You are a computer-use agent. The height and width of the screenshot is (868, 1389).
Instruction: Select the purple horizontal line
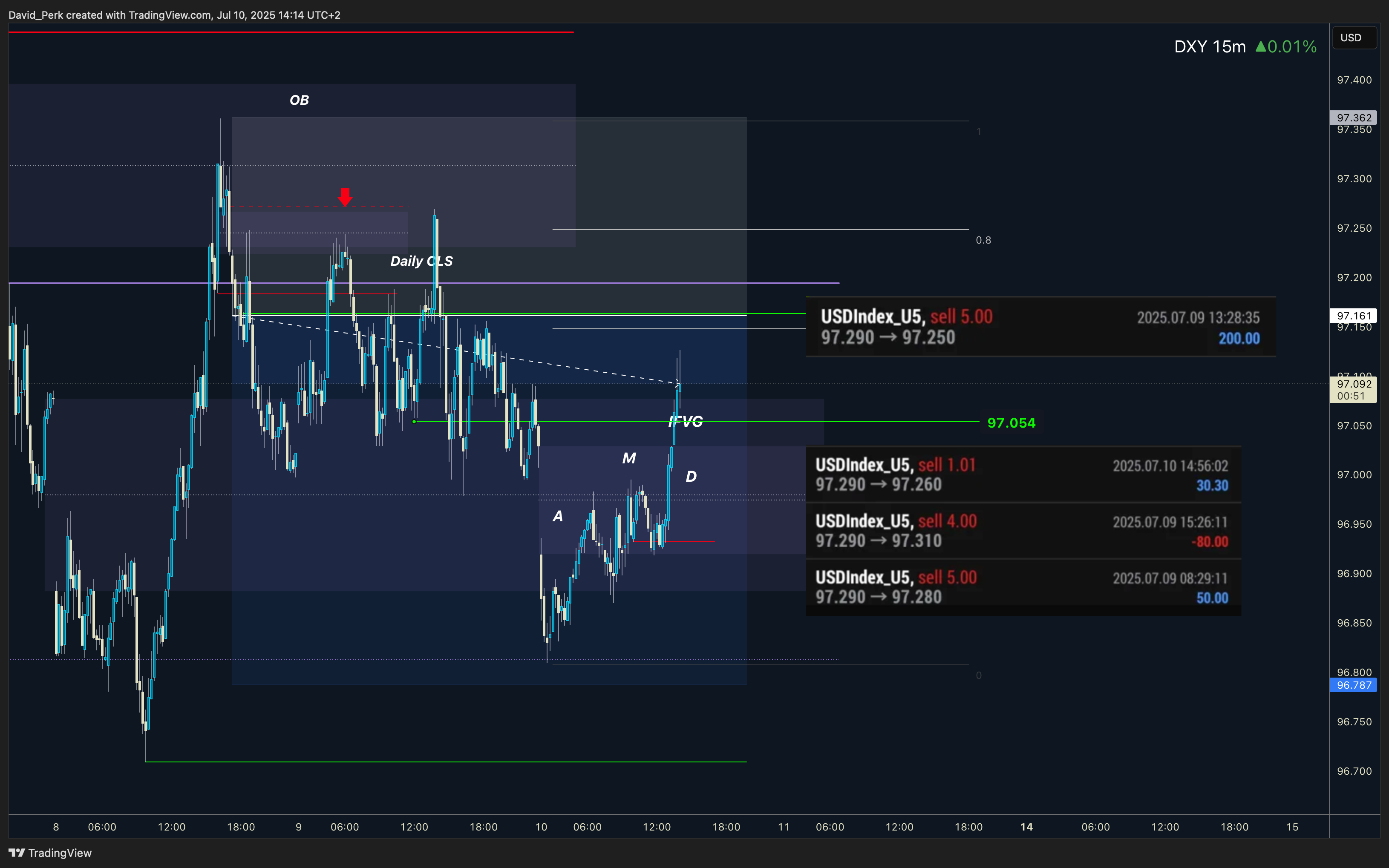424,283
